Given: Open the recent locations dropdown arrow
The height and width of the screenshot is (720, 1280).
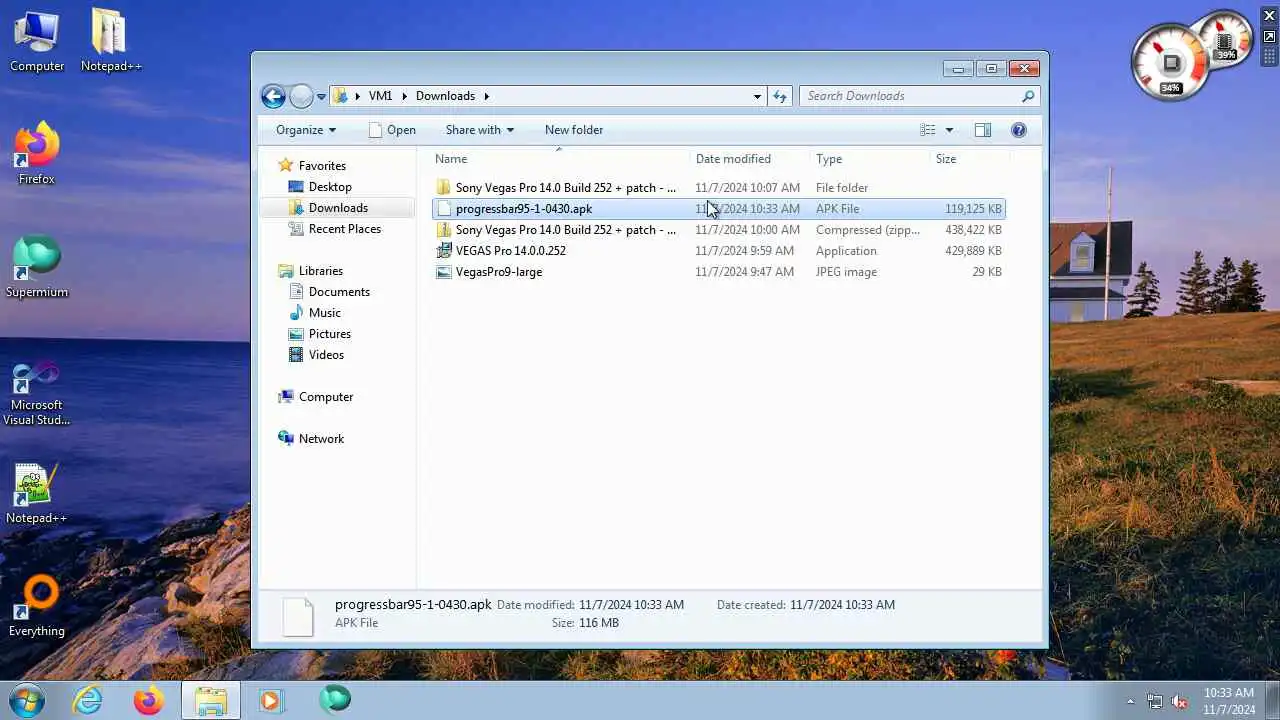Looking at the screenshot, I should pos(321,97).
